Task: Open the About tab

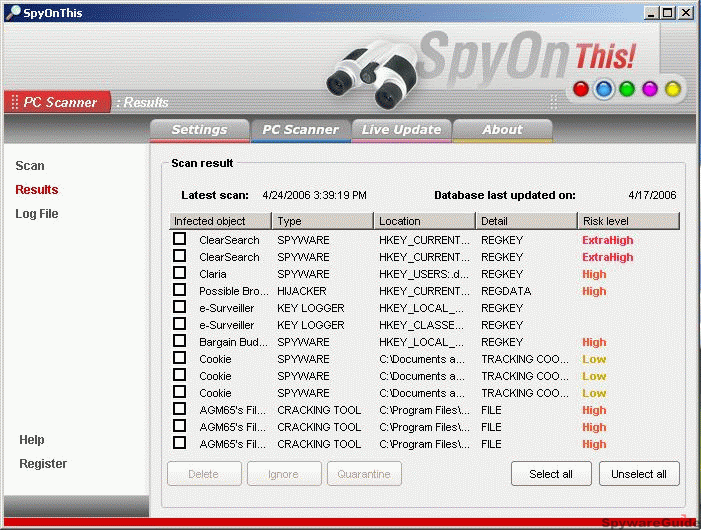Action: [503, 130]
